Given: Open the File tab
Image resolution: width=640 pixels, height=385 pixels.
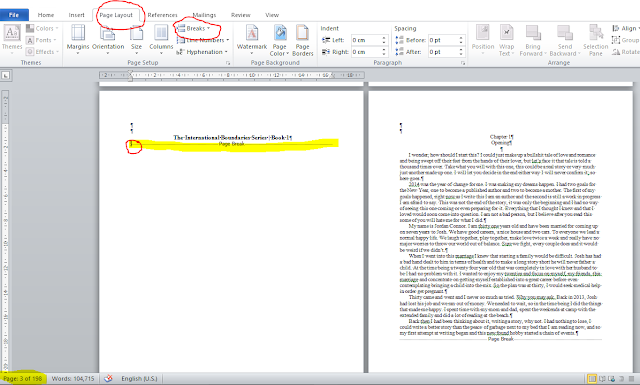Looking at the screenshot, I should (14, 15).
